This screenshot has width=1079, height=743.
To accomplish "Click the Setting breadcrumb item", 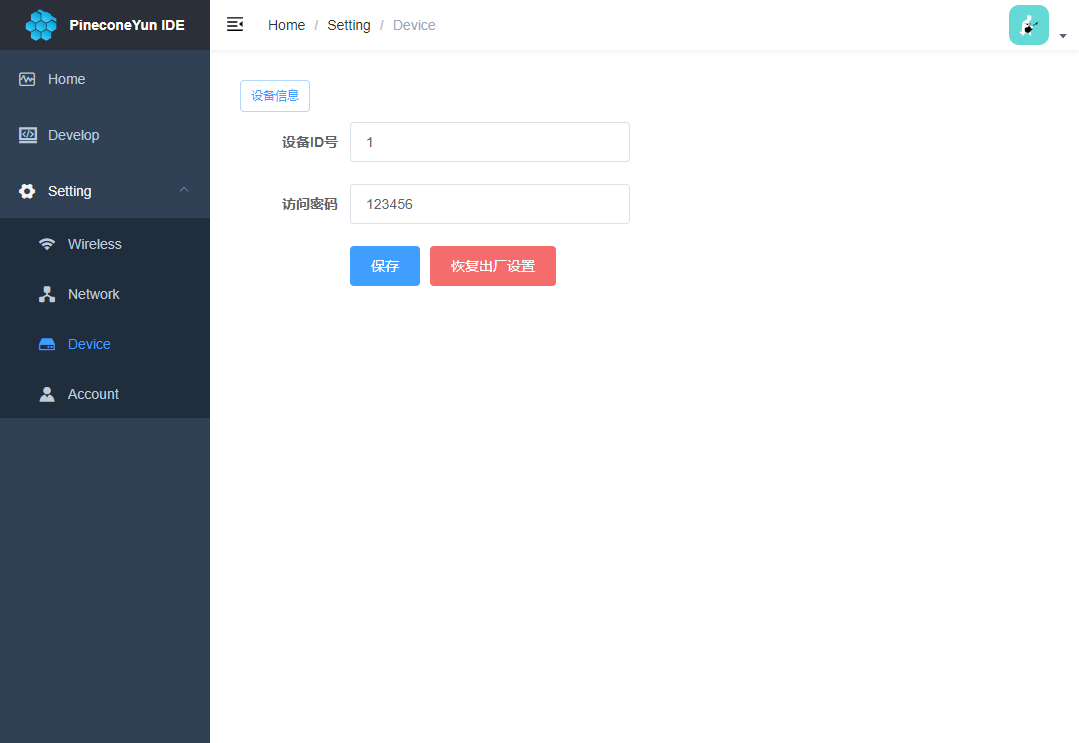I will [349, 25].
